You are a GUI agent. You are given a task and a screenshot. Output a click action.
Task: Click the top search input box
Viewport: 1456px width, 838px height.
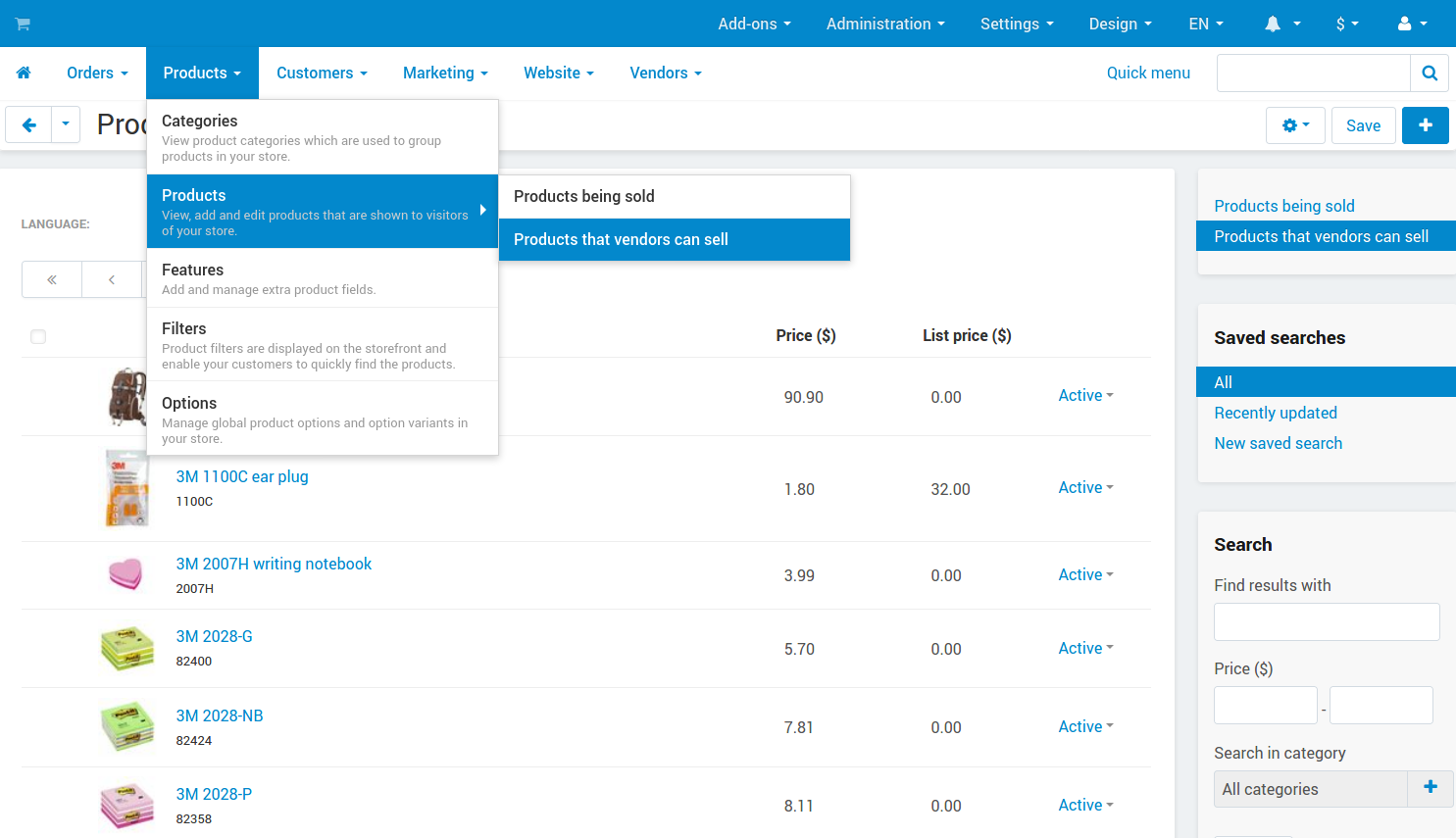(1314, 73)
